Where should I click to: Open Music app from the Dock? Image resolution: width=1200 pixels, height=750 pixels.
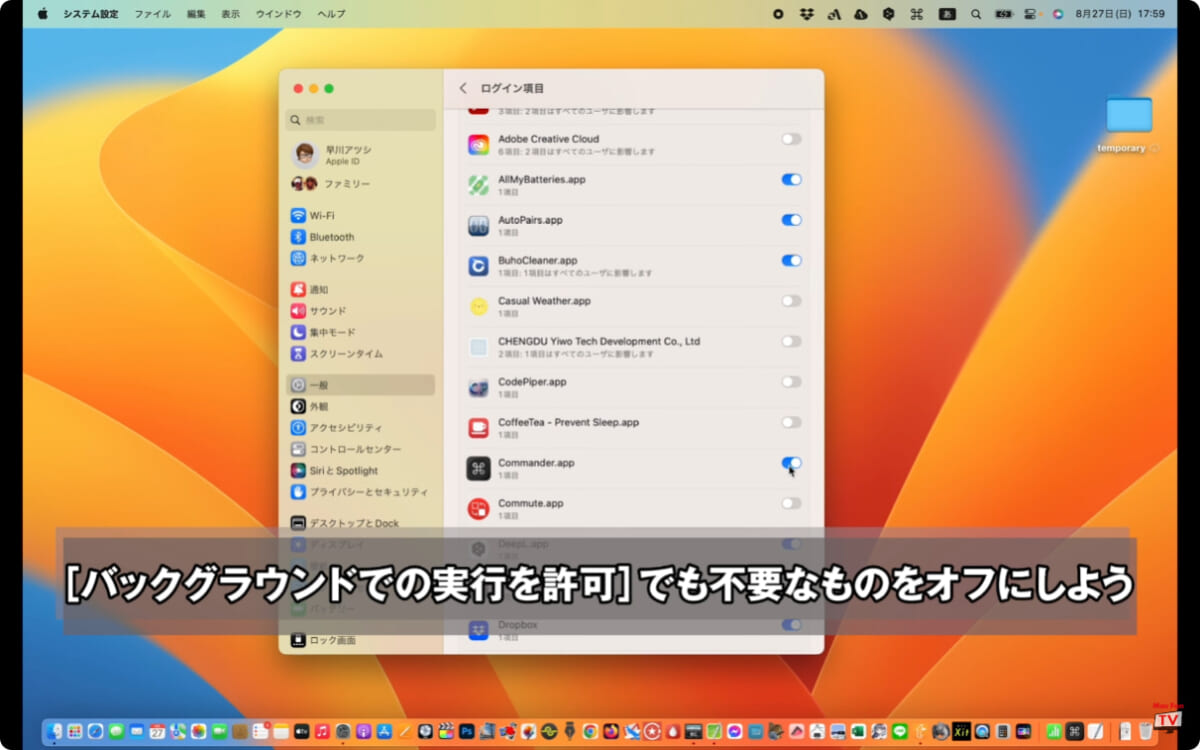click(322, 731)
